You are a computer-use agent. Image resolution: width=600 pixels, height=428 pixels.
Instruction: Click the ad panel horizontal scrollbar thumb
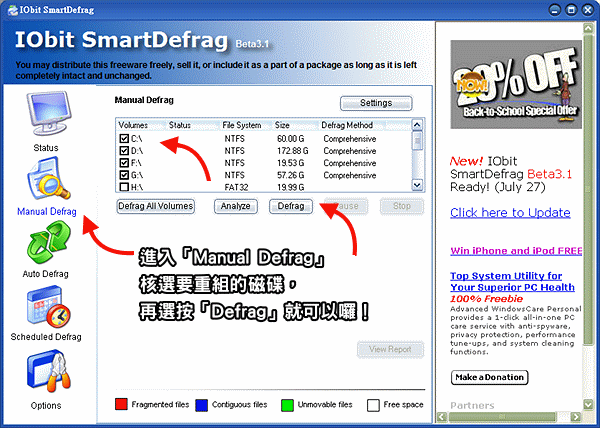point(502,417)
